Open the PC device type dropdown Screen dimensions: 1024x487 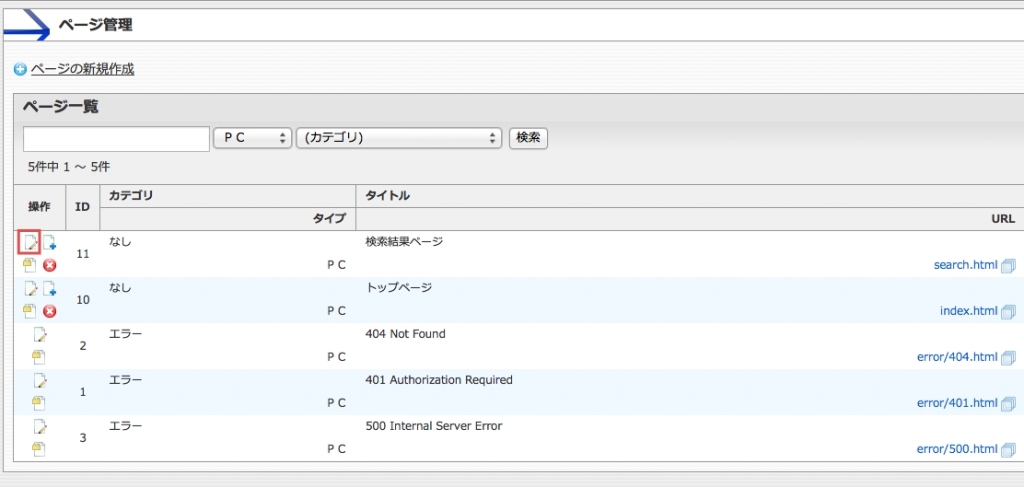(252, 138)
